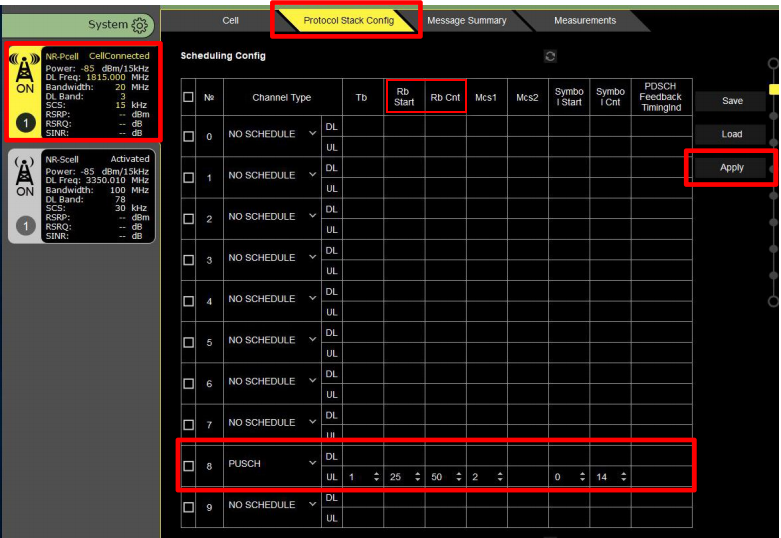Switch to the Message Summary tab
Screen dimensions: 781x538
coord(466,20)
